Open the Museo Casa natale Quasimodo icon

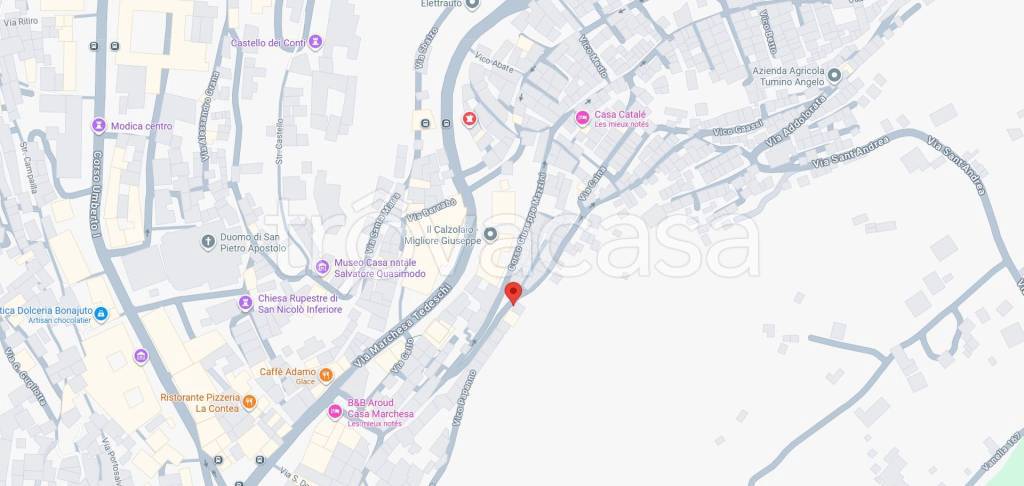[322, 267]
